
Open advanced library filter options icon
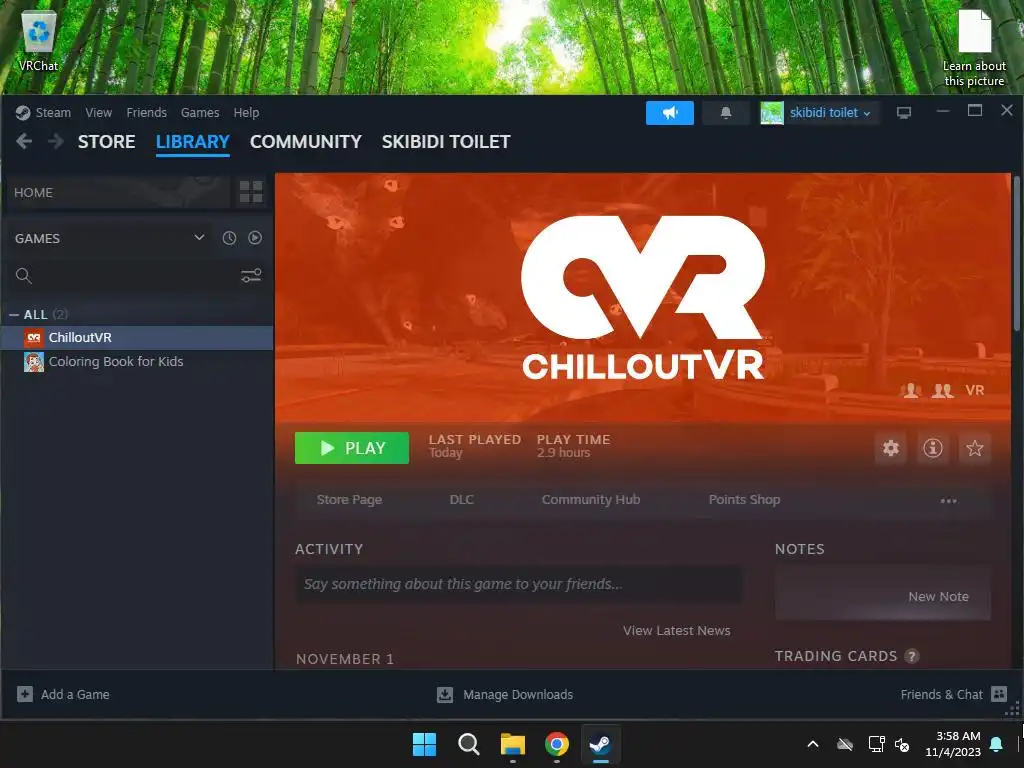coord(251,276)
